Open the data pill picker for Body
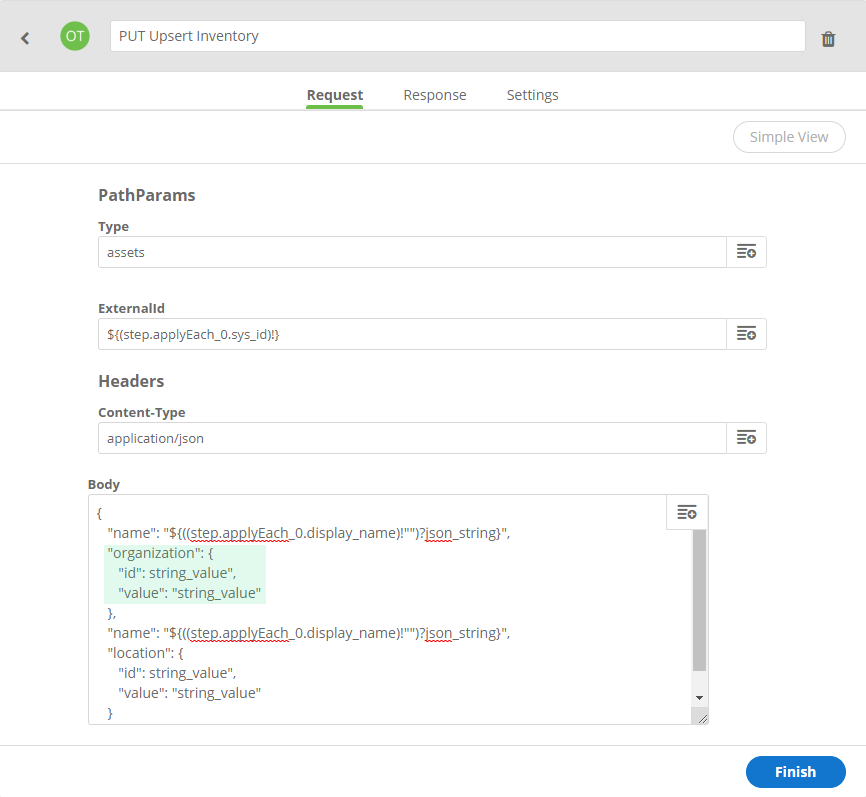 687,511
